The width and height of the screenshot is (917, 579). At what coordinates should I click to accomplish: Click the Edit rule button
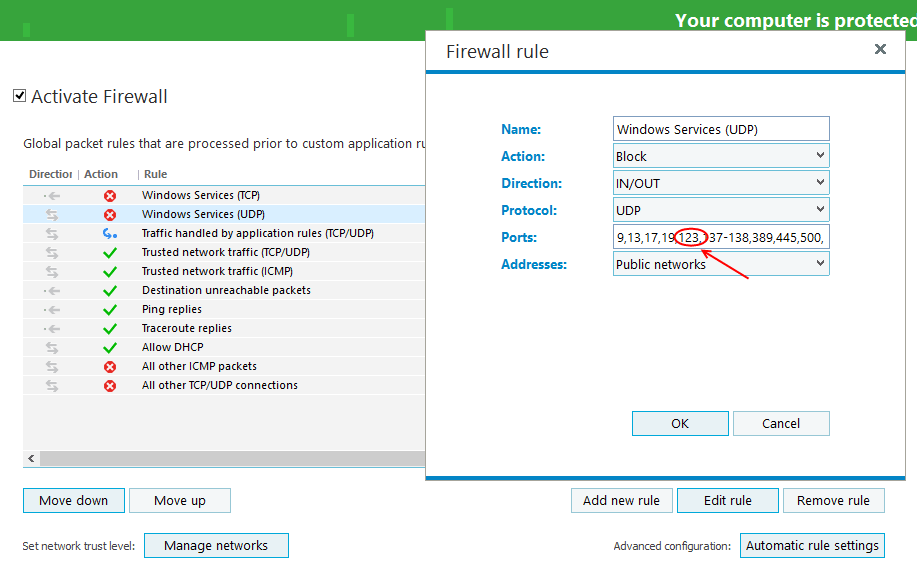click(x=727, y=500)
